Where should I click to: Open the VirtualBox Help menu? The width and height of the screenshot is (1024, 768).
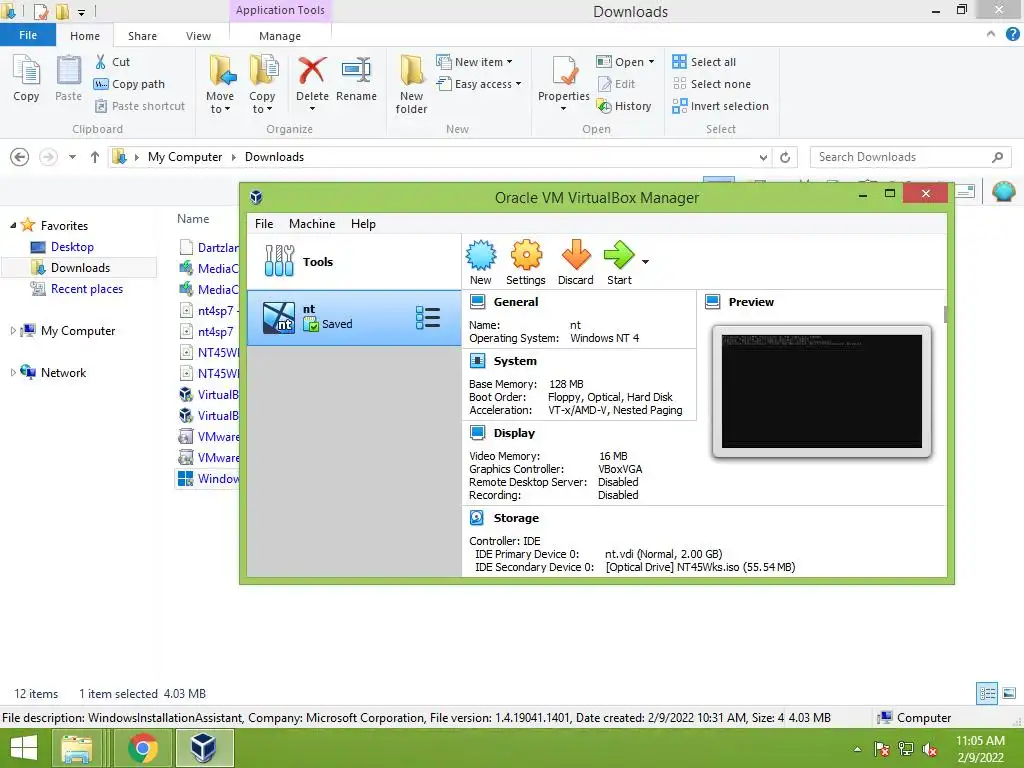363,224
